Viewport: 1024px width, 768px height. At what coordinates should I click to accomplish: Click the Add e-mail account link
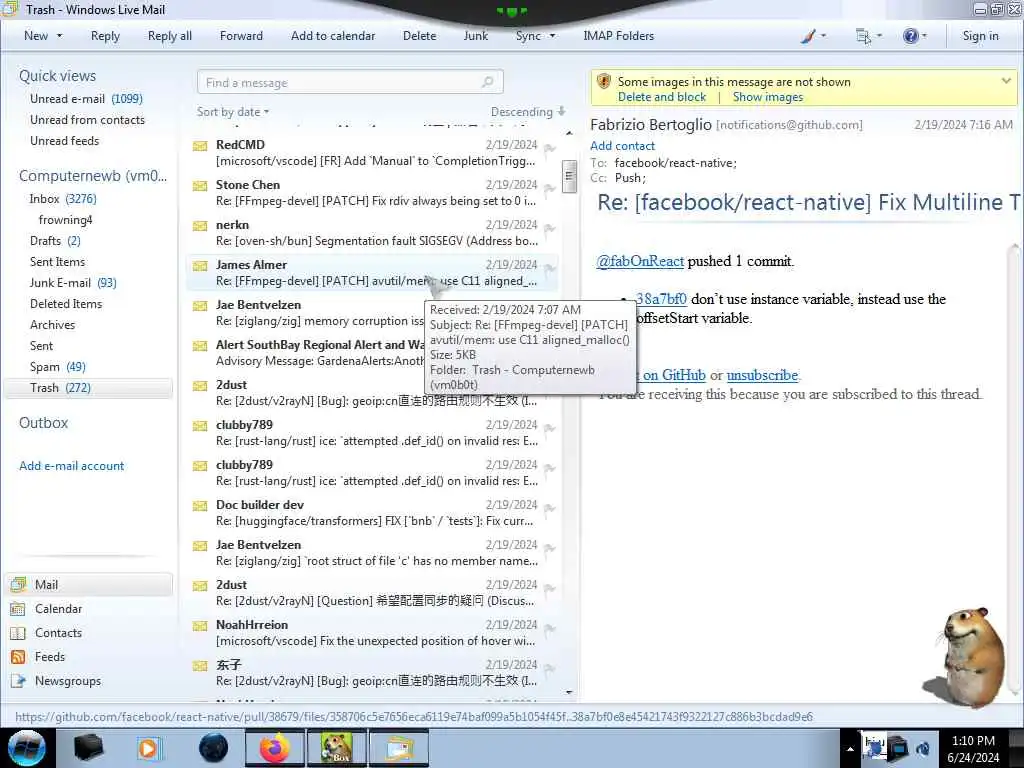click(71, 466)
